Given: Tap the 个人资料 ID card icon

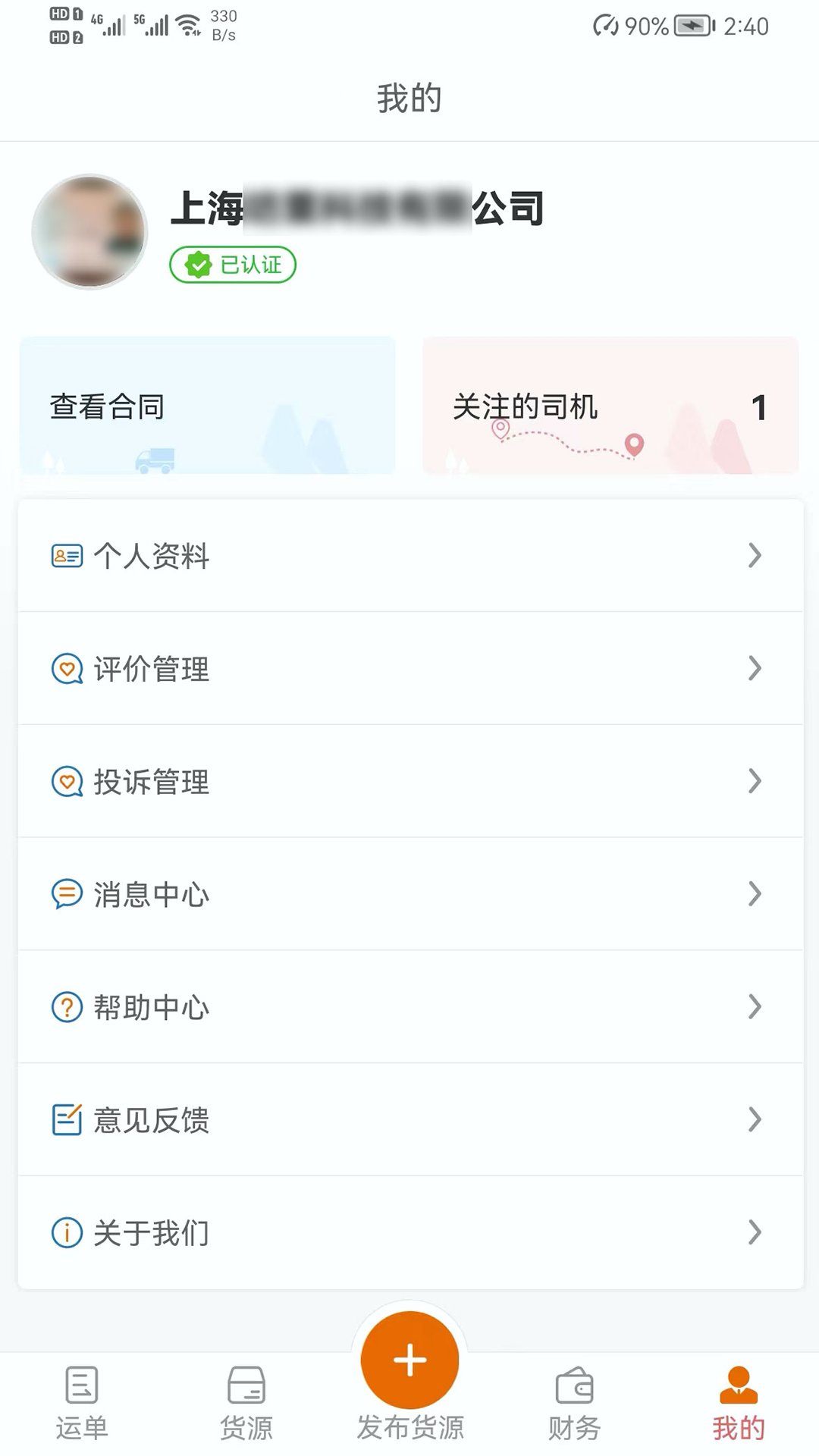Looking at the screenshot, I should (x=67, y=556).
